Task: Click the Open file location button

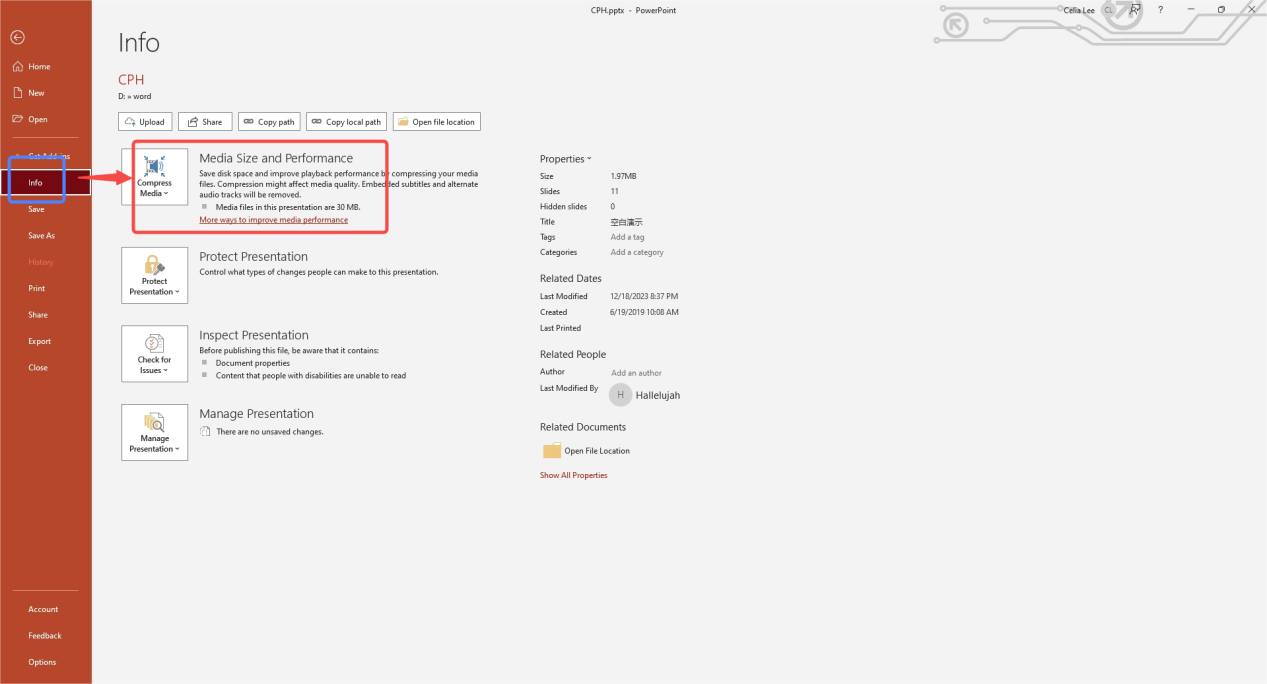Action: pyautogui.click(x=436, y=122)
